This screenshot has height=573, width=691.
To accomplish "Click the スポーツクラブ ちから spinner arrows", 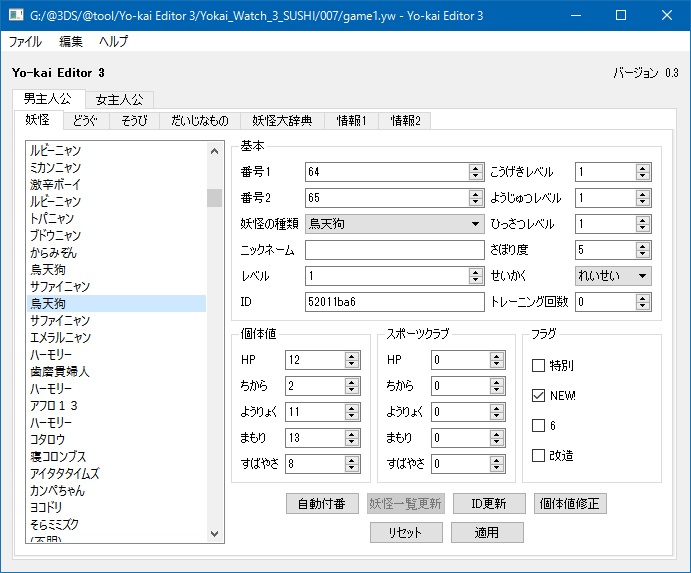I will point(497,386).
